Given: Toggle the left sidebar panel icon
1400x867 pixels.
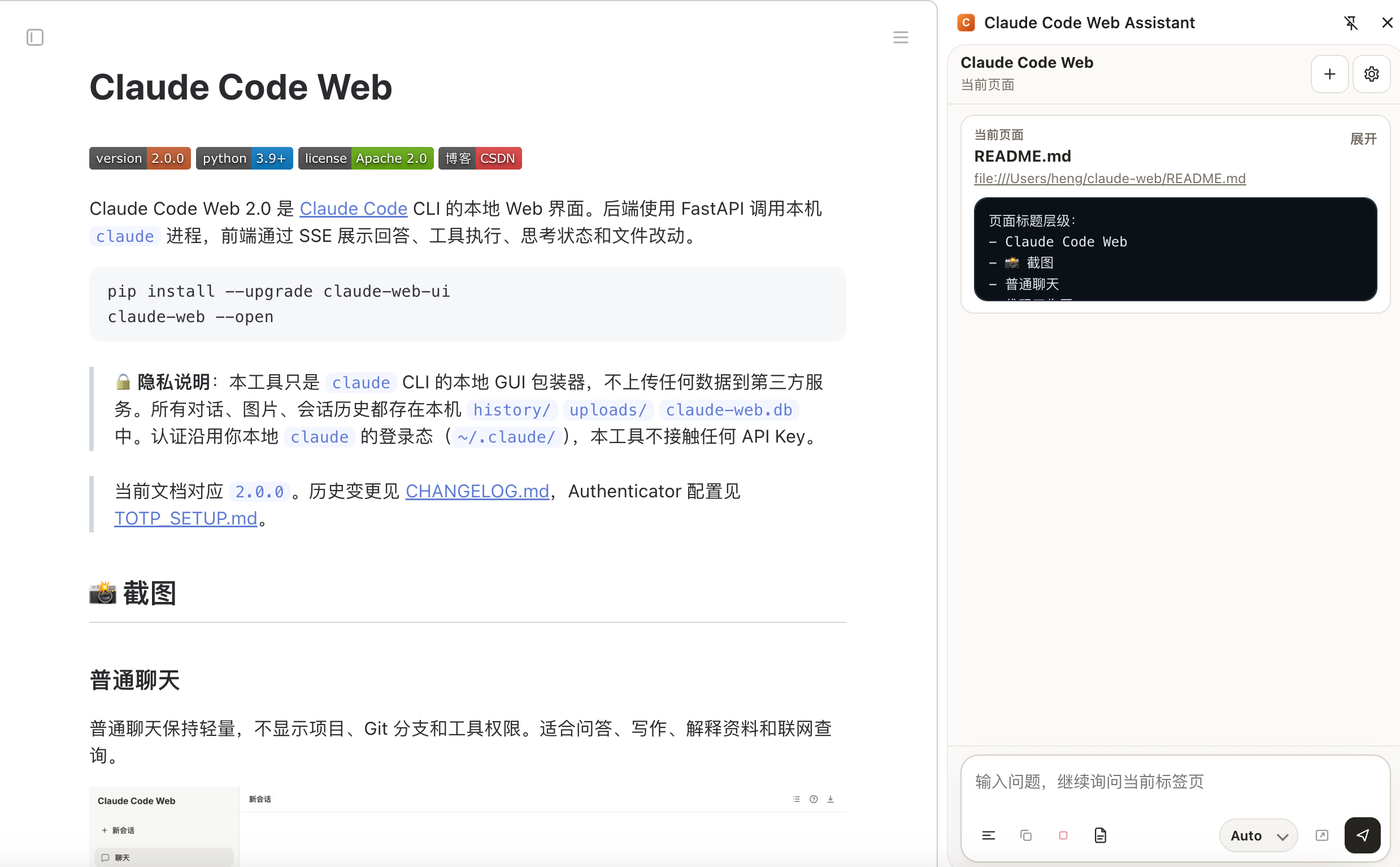Looking at the screenshot, I should point(35,37).
